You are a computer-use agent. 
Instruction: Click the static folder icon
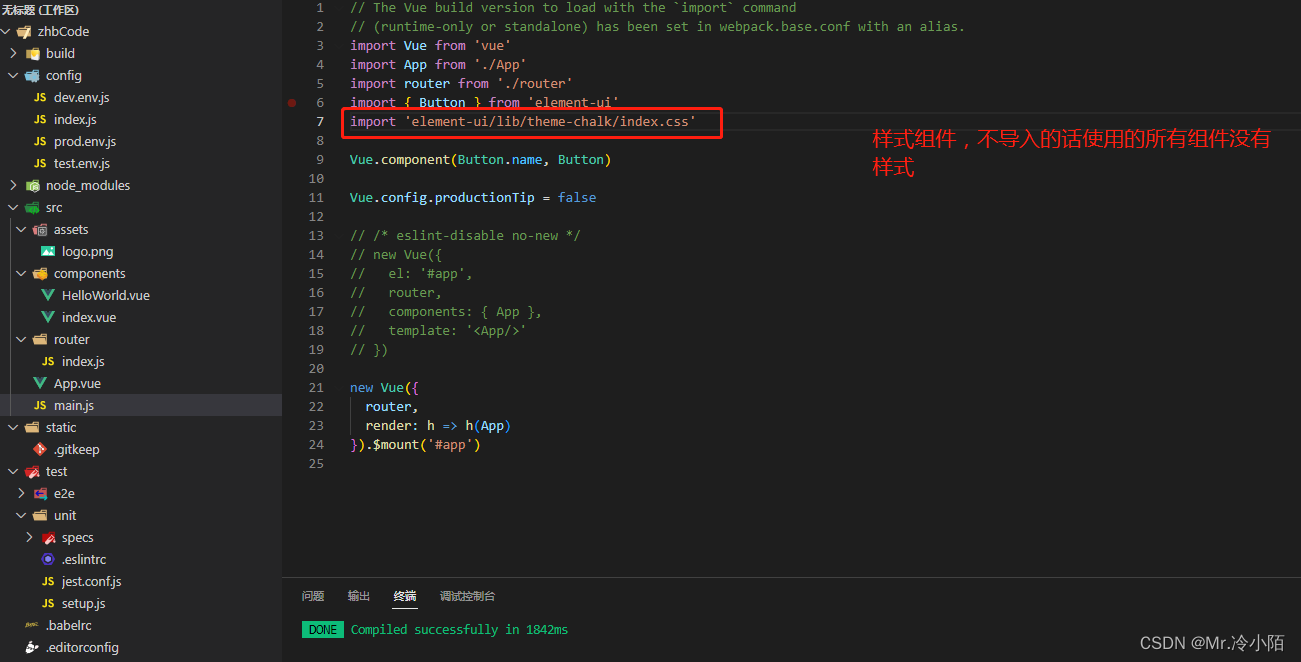pos(32,427)
